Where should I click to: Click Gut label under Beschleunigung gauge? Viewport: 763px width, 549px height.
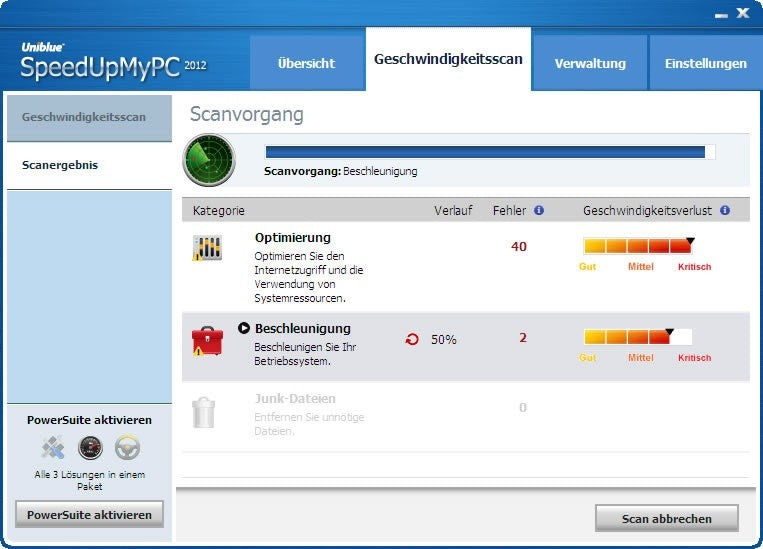click(587, 358)
